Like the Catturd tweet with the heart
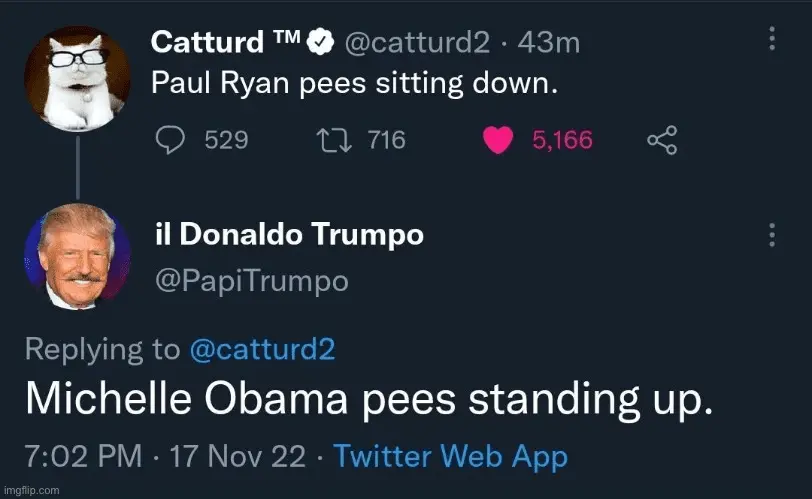 (498, 141)
